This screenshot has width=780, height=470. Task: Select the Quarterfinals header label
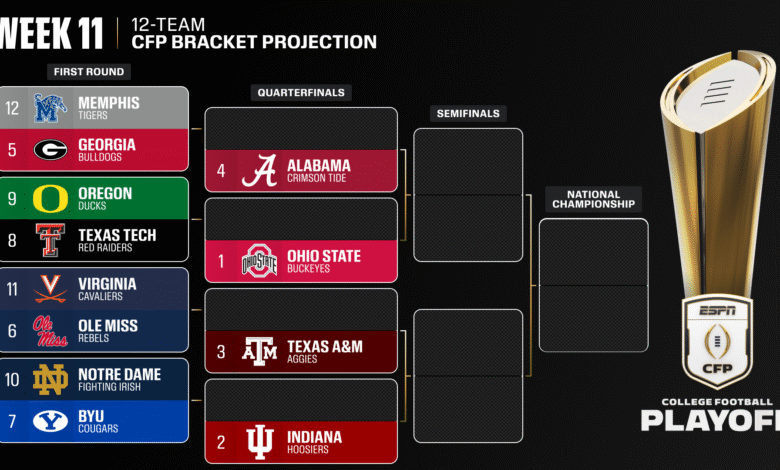(299, 93)
